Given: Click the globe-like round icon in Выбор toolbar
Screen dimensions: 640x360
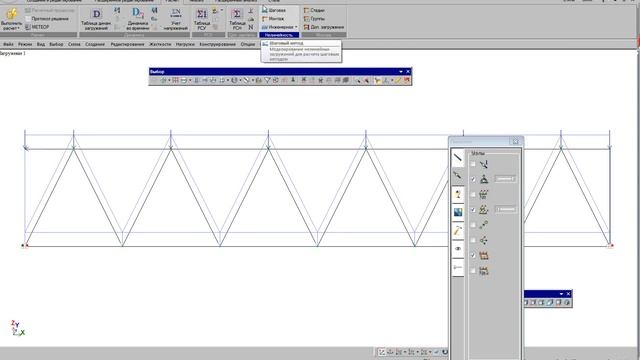Looking at the screenshot, I should 234,80.
